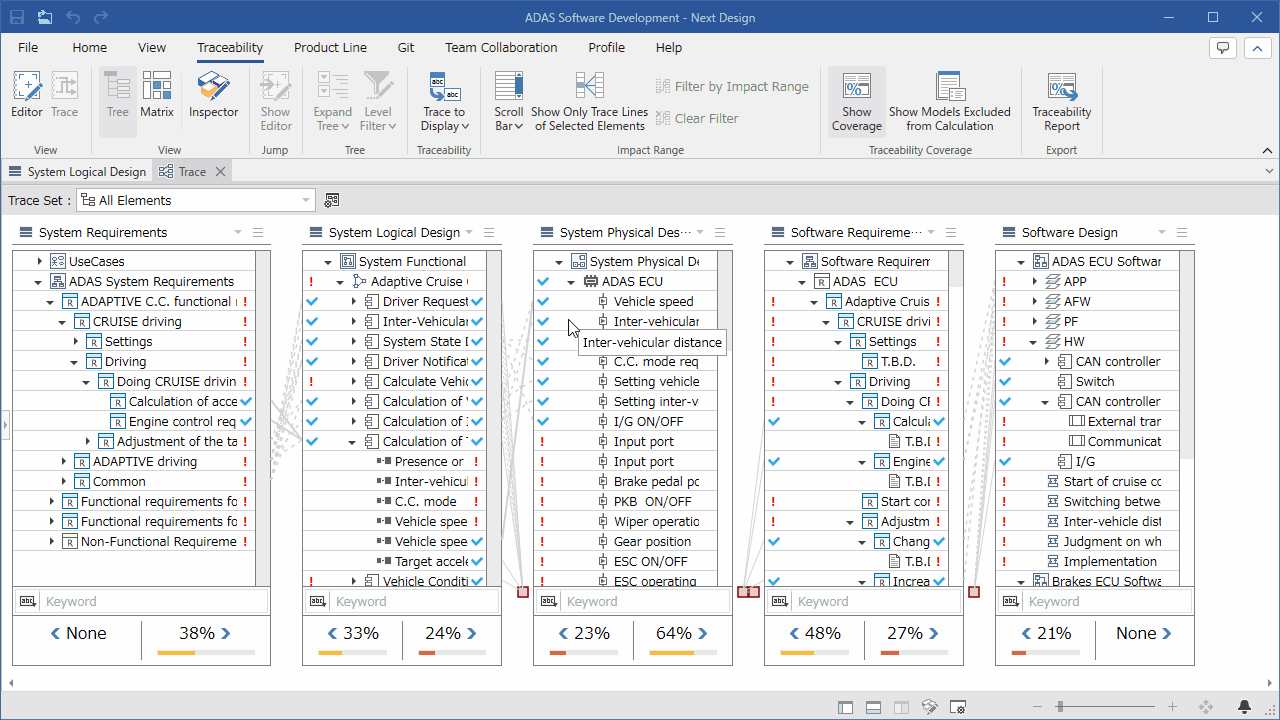1280x720 pixels.
Task: Open notifications bell icon
Action: [1245, 707]
